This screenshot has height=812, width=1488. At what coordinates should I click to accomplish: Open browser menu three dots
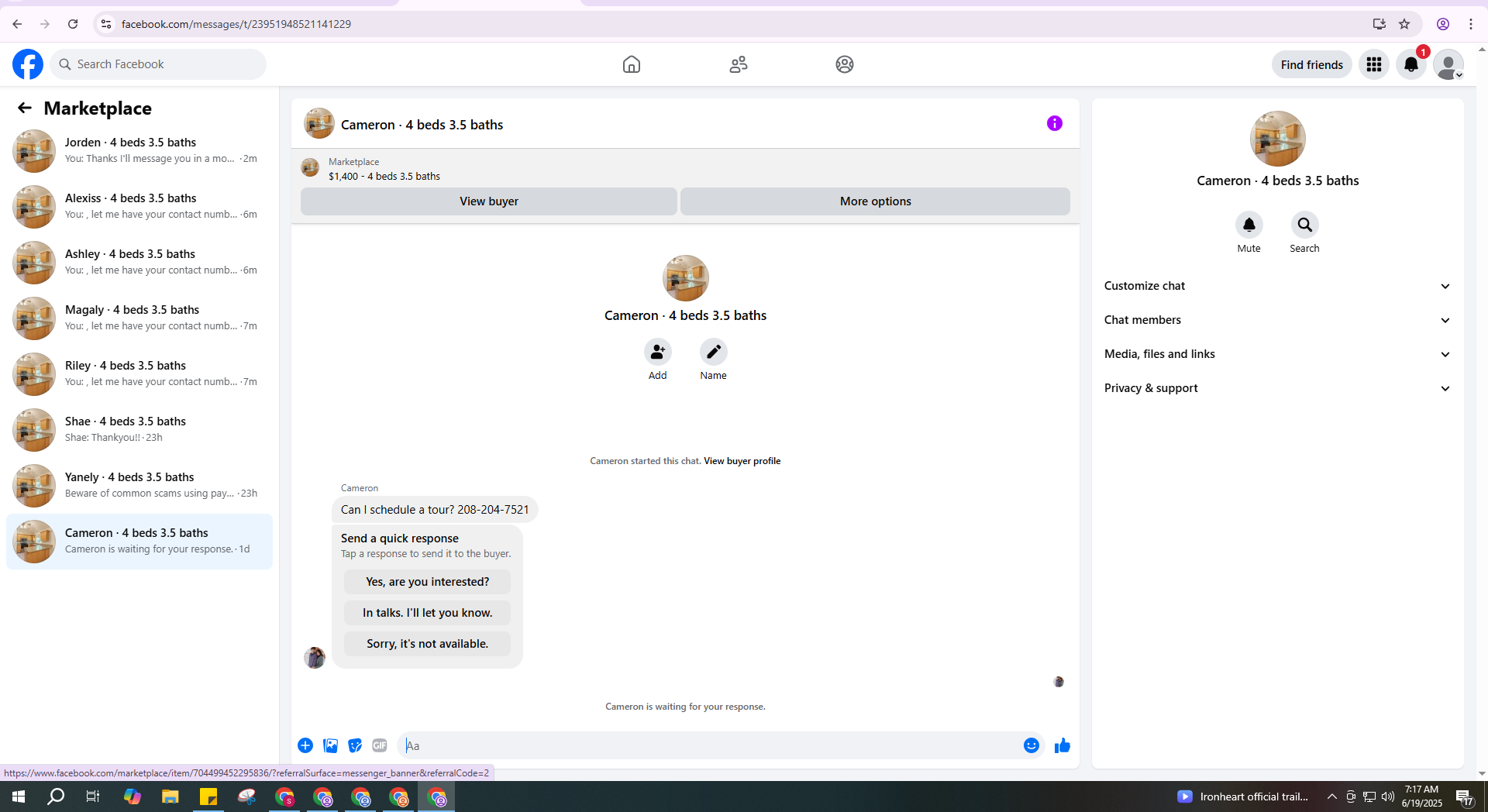point(1471,24)
